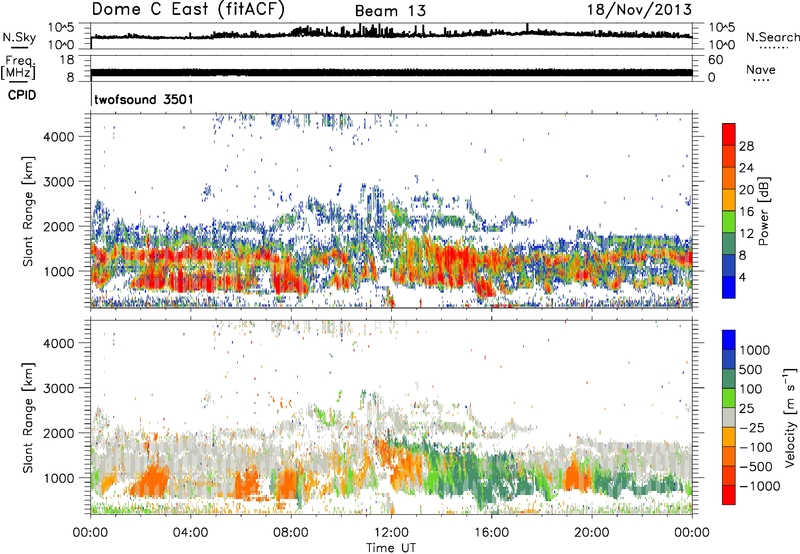Click the '18' frequency axis tick label
The width and height of the screenshot is (800, 554).
click(x=67, y=60)
